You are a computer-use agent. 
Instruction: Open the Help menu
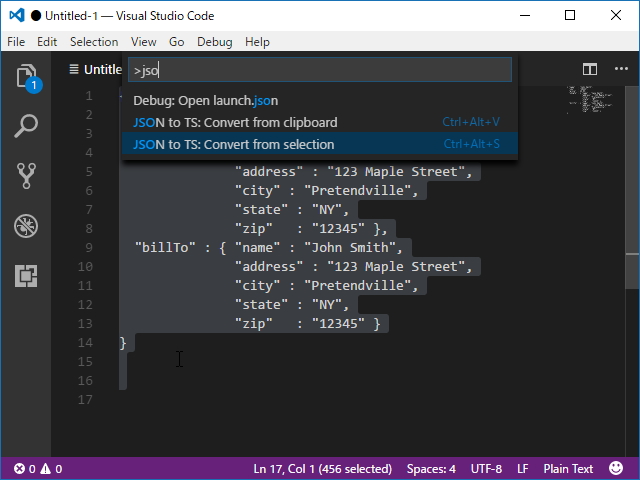[x=257, y=42]
